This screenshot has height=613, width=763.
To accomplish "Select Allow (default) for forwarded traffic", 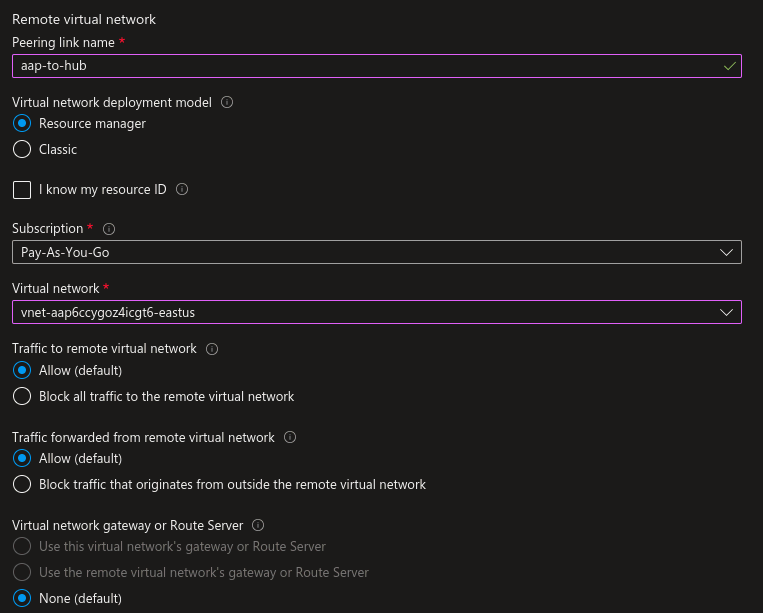I will 22,459.
